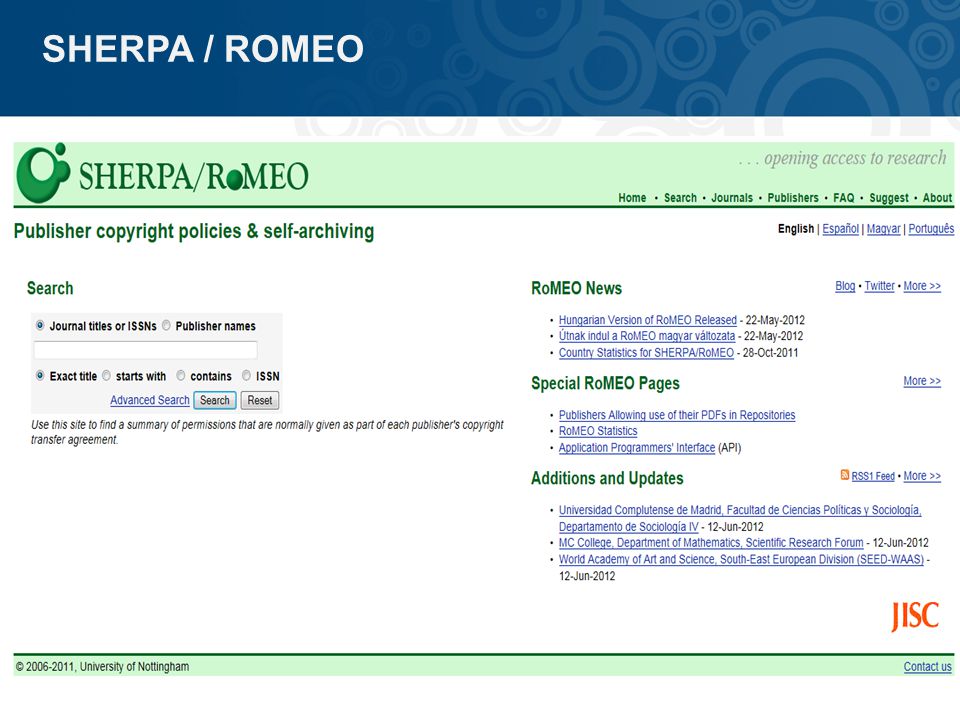Open the RSS1 Feed link
This screenshot has height=720, width=960.
click(x=872, y=476)
